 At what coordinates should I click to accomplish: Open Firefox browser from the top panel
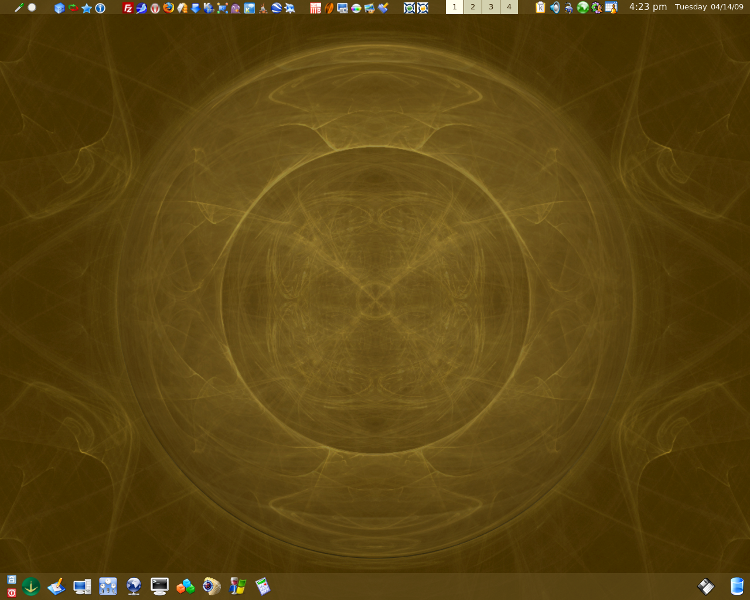(x=168, y=8)
